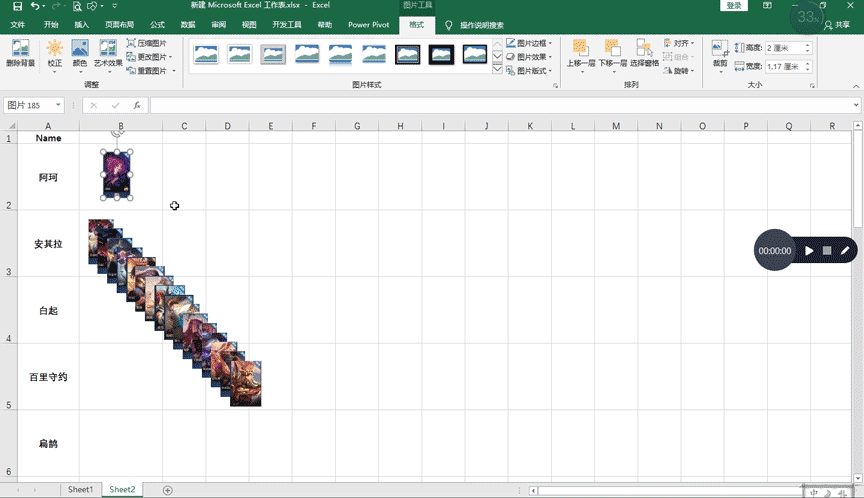Click the 删除背景 remove background icon
The image size is (864, 498).
point(20,53)
